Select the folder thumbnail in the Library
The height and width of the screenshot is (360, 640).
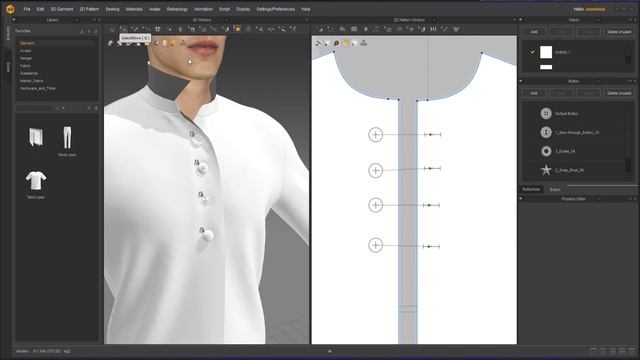tap(36, 138)
